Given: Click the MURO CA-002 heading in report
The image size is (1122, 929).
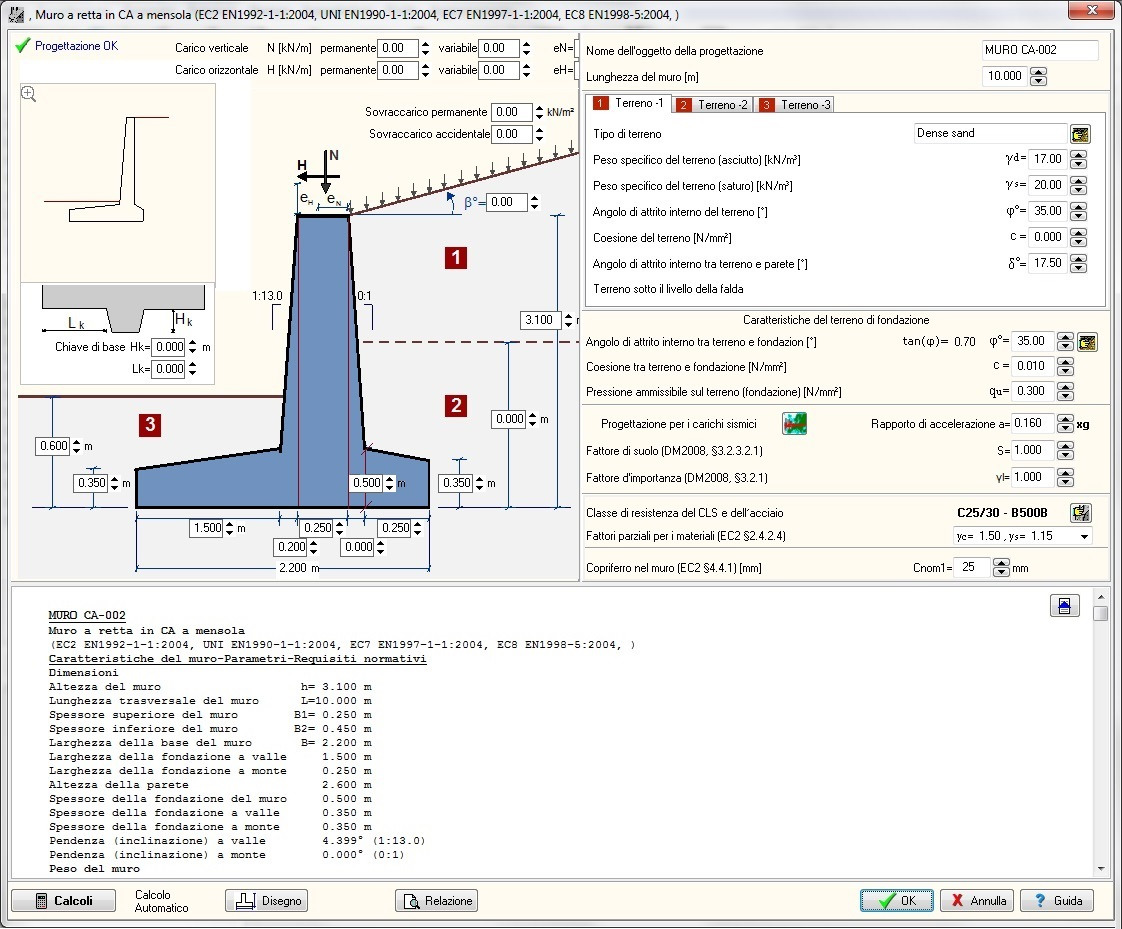Looking at the screenshot, I should click(87, 616).
